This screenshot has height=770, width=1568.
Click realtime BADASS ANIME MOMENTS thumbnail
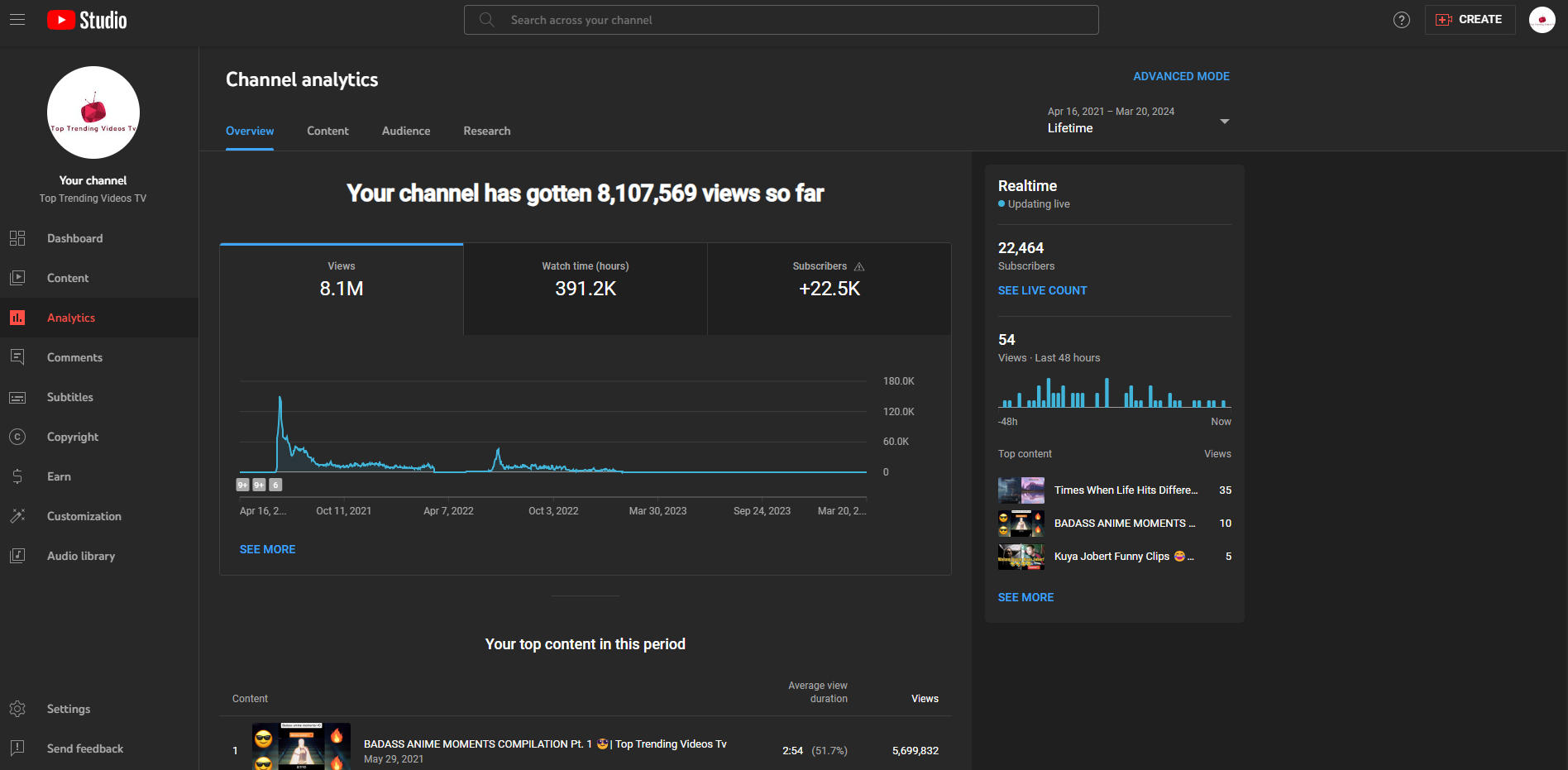(x=1021, y=524)
